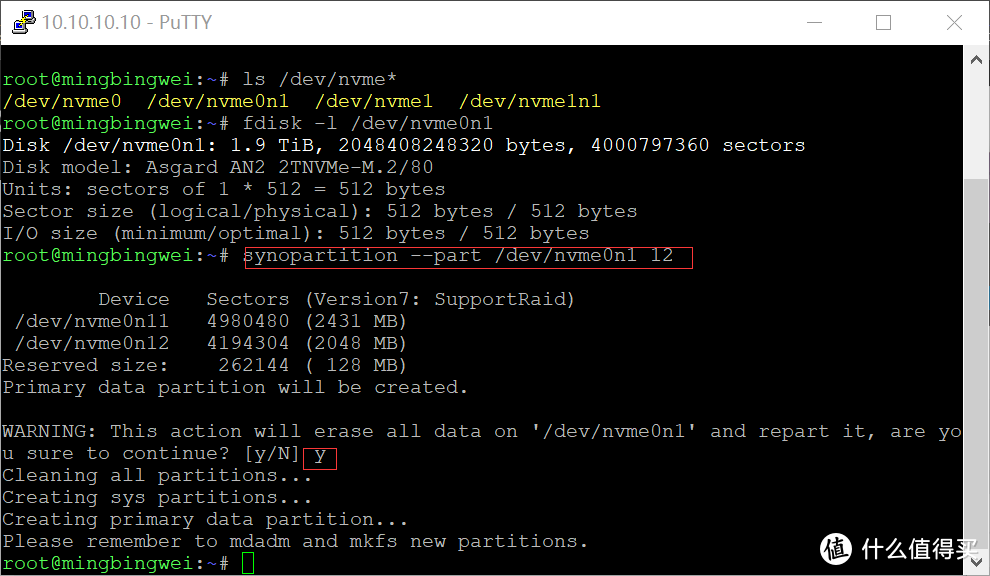This screenshot has width=990, height=576.
Task: Click the boxed synopartition --part command
Action: (467, 256)
